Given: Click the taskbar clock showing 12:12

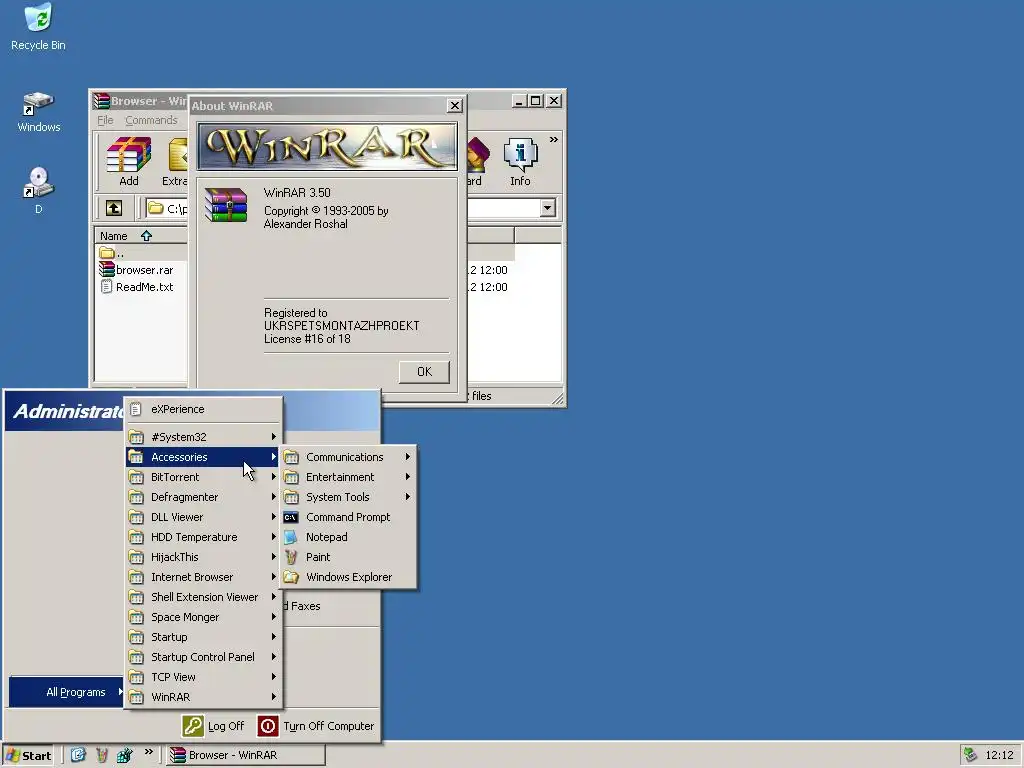Looking at the screenshot, I should pos(999,756).
